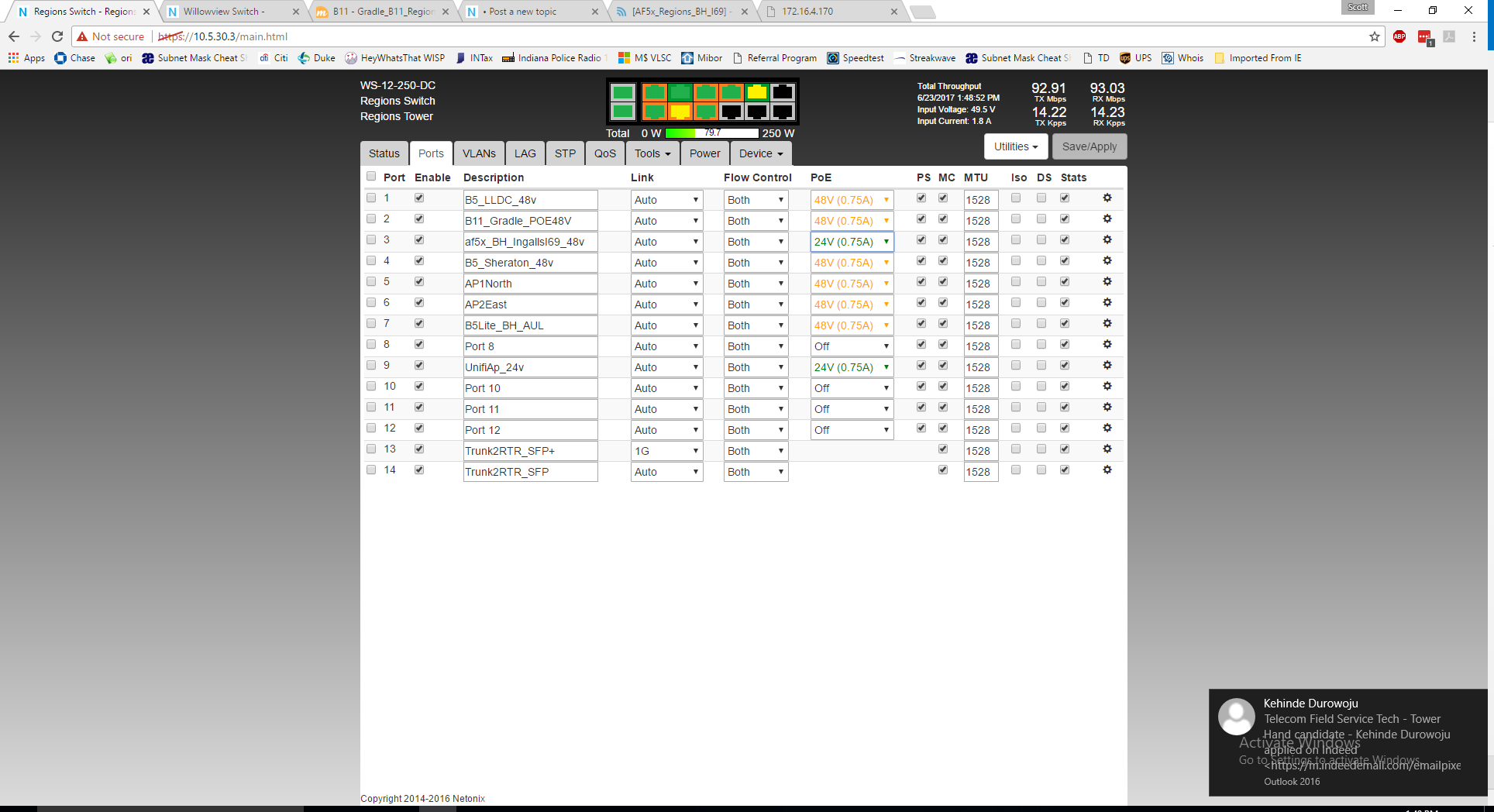Open PoE dropdown for port 3
The image size is (1494, 812).
click(851, 242)
